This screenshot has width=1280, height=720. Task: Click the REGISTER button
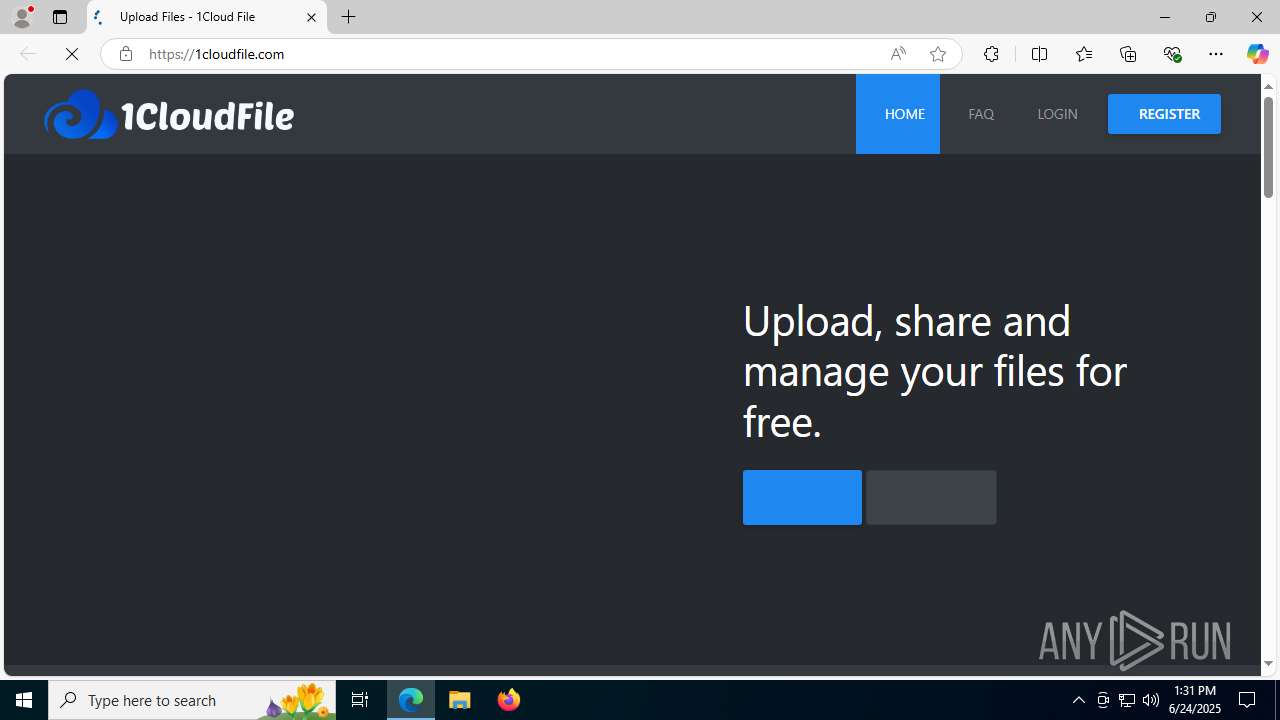[x=1164, y=114]
